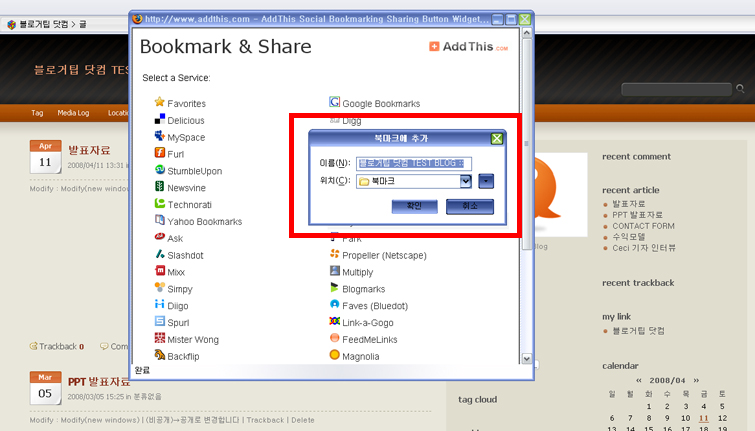Open recent article PPT 발표자료 in sidebar
Viewport: 755px width, 431px height.
point(637,215)
